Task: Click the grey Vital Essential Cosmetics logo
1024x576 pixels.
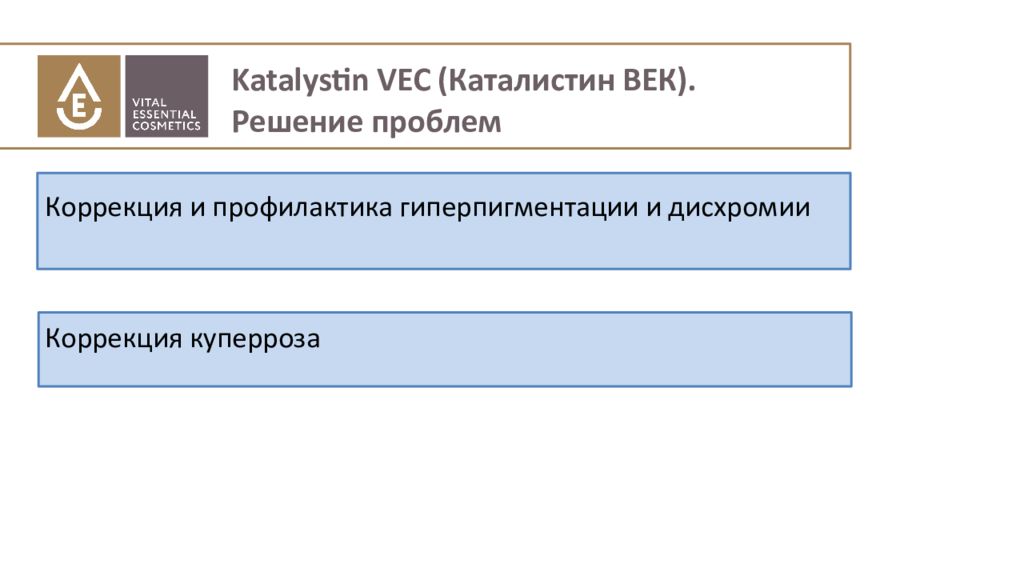Action: point(167,96)
